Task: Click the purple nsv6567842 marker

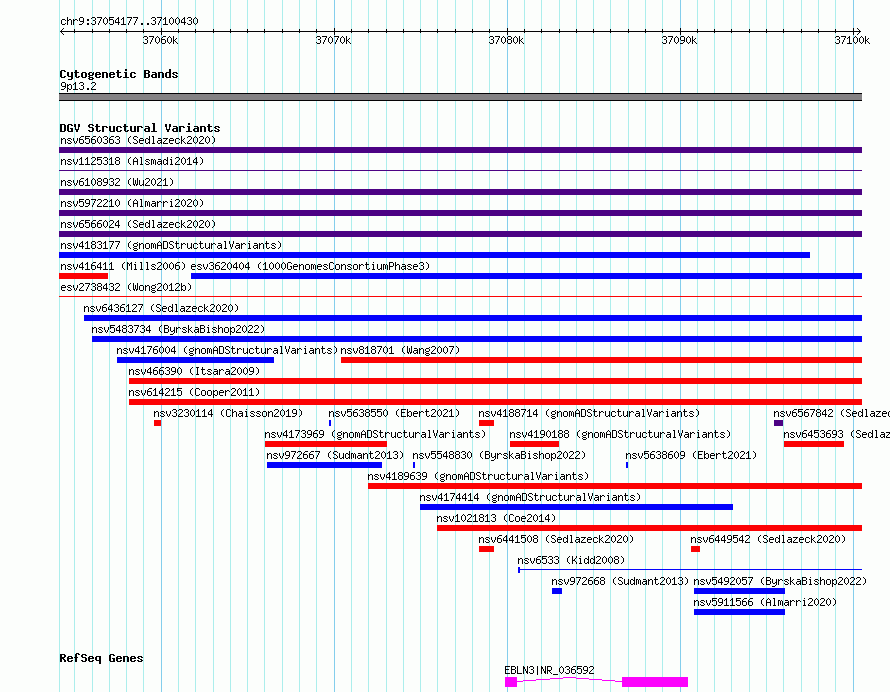Action: click(778, 423)
